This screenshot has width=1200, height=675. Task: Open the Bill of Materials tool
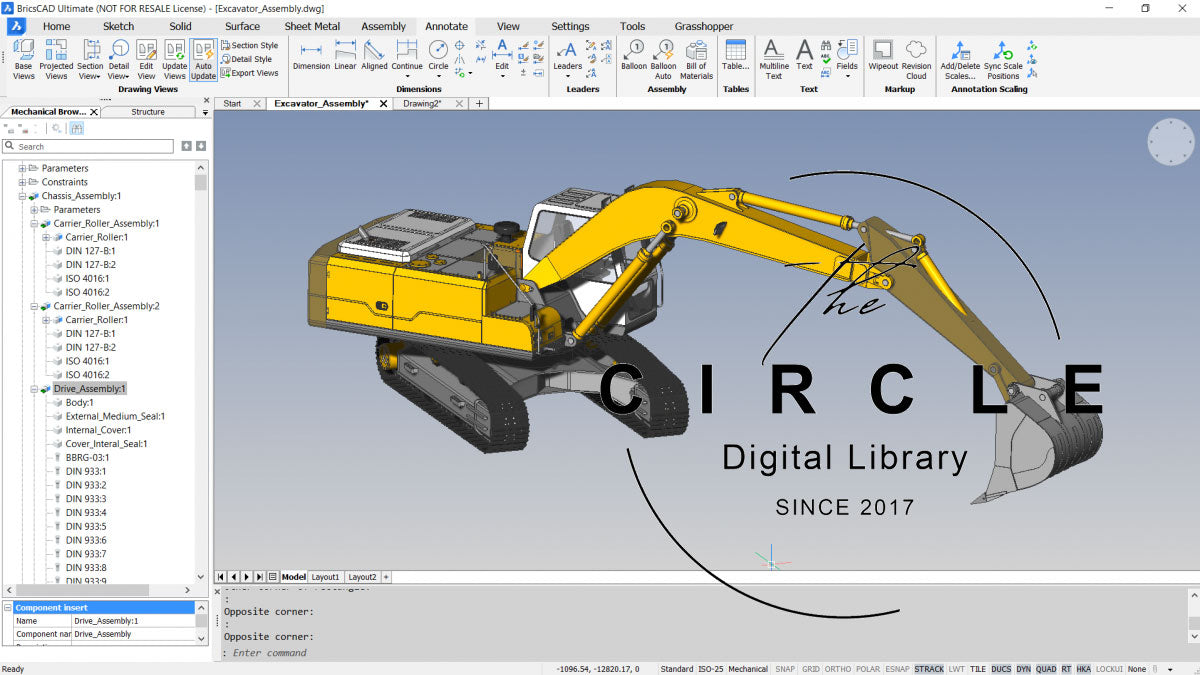coord(696,59)
